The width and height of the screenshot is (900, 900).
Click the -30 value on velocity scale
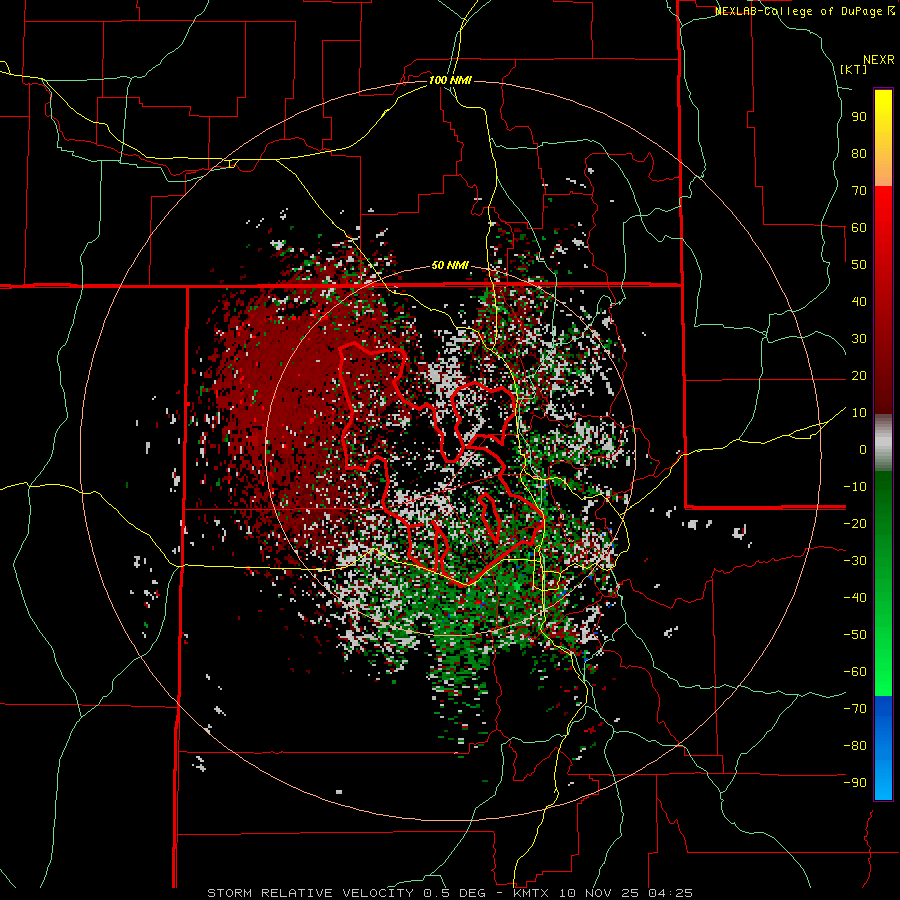(855, 561)
